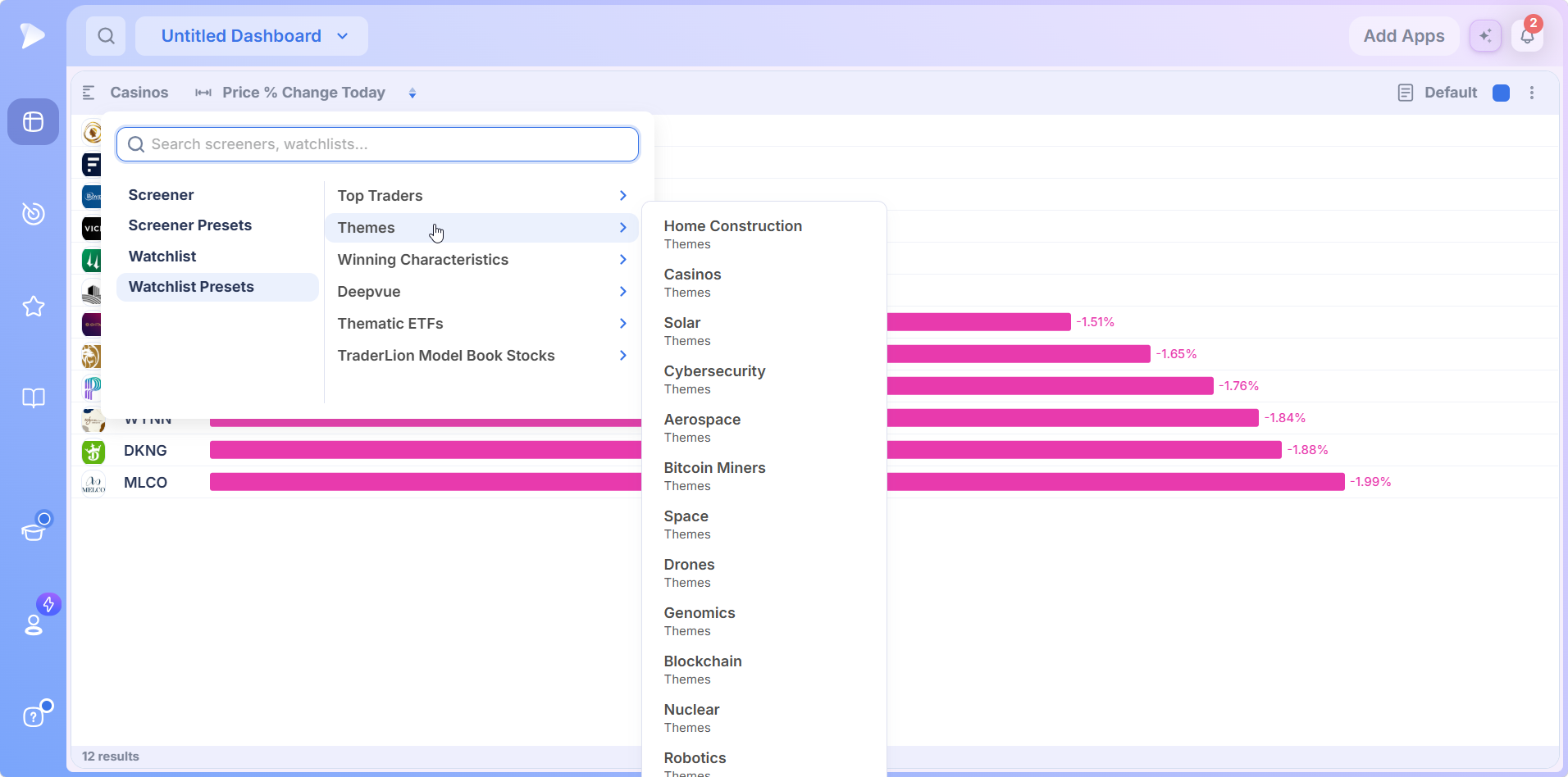Choose the Drones theme
This screenshot has height=777, width=1568.
(763, 573)
